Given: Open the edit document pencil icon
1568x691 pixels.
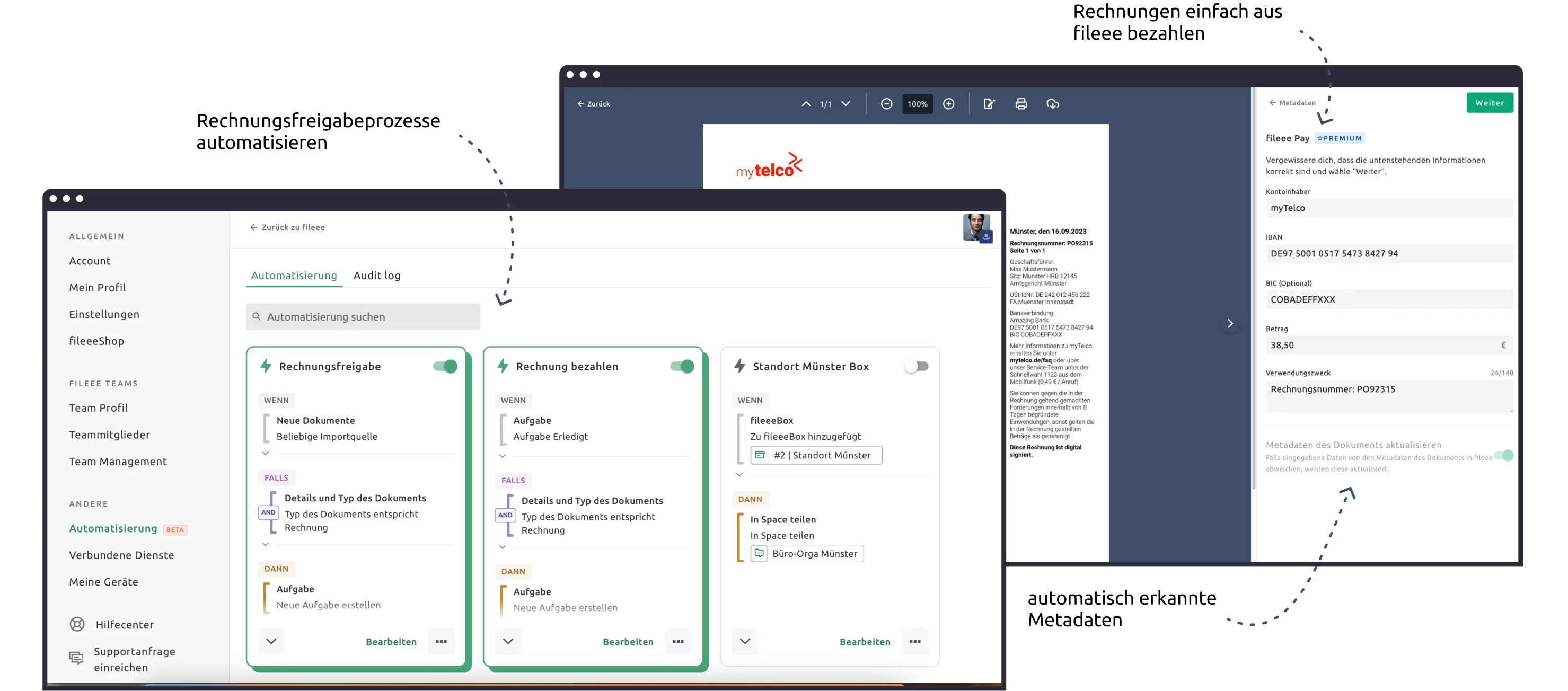Looking at the screenshot, I should coord(989,104).
